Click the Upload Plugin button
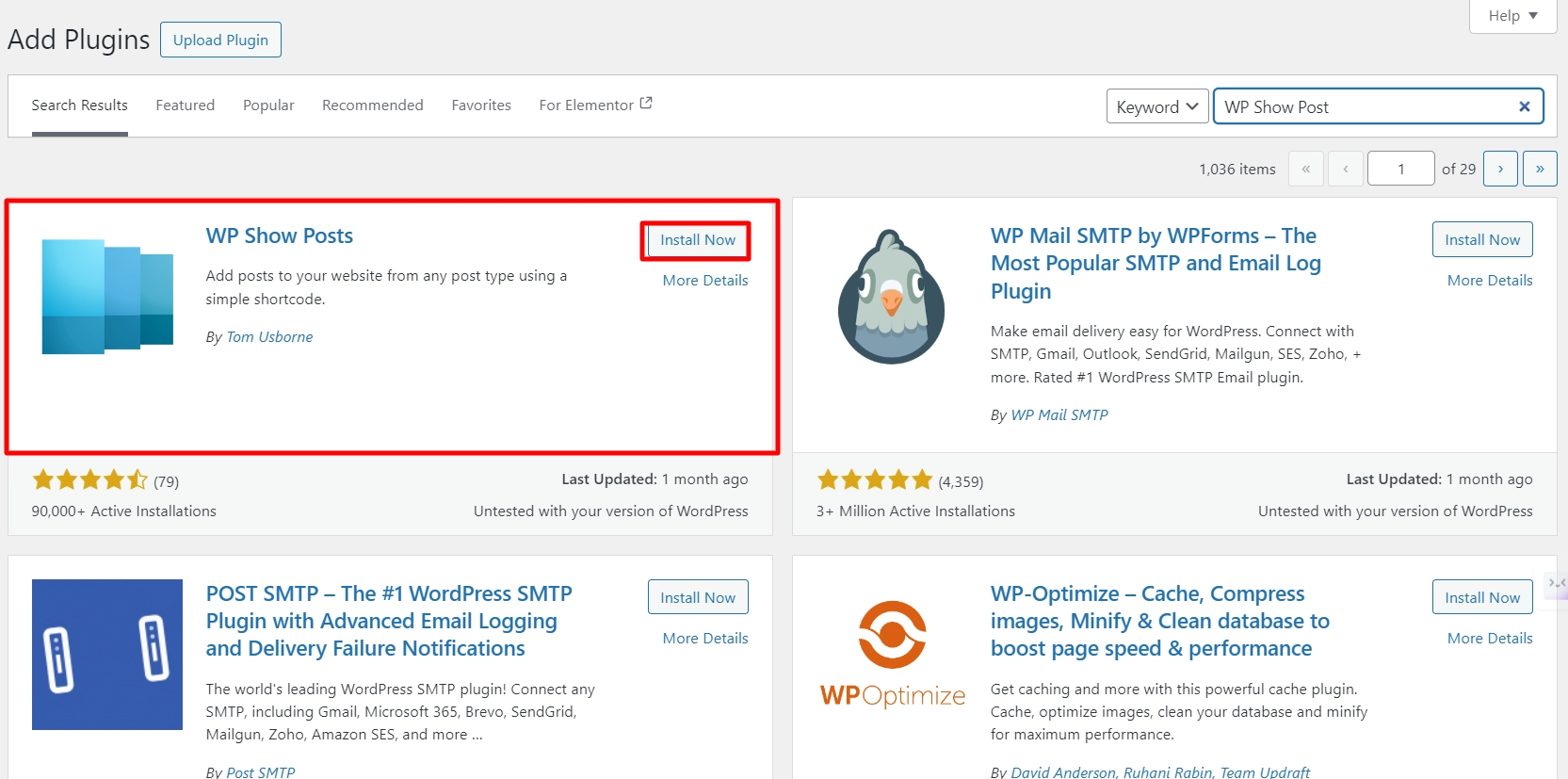 tap(220, 40)
